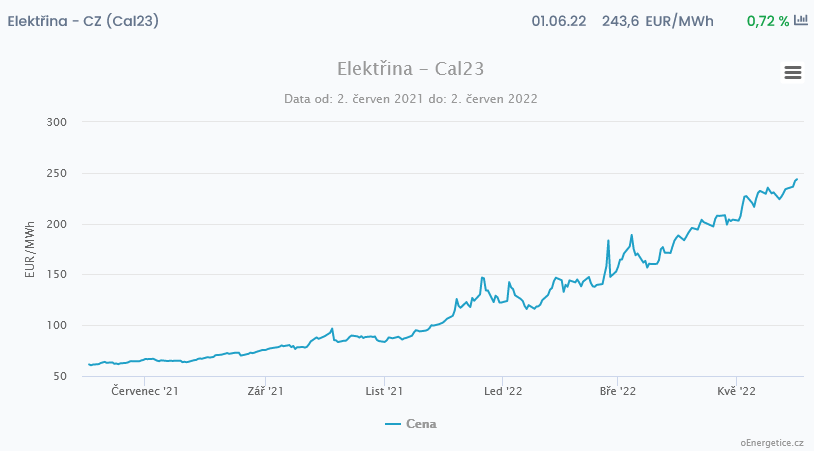Select the Led '22 x-axis label
Screen dimensions: 814x451
click(503, 392)
